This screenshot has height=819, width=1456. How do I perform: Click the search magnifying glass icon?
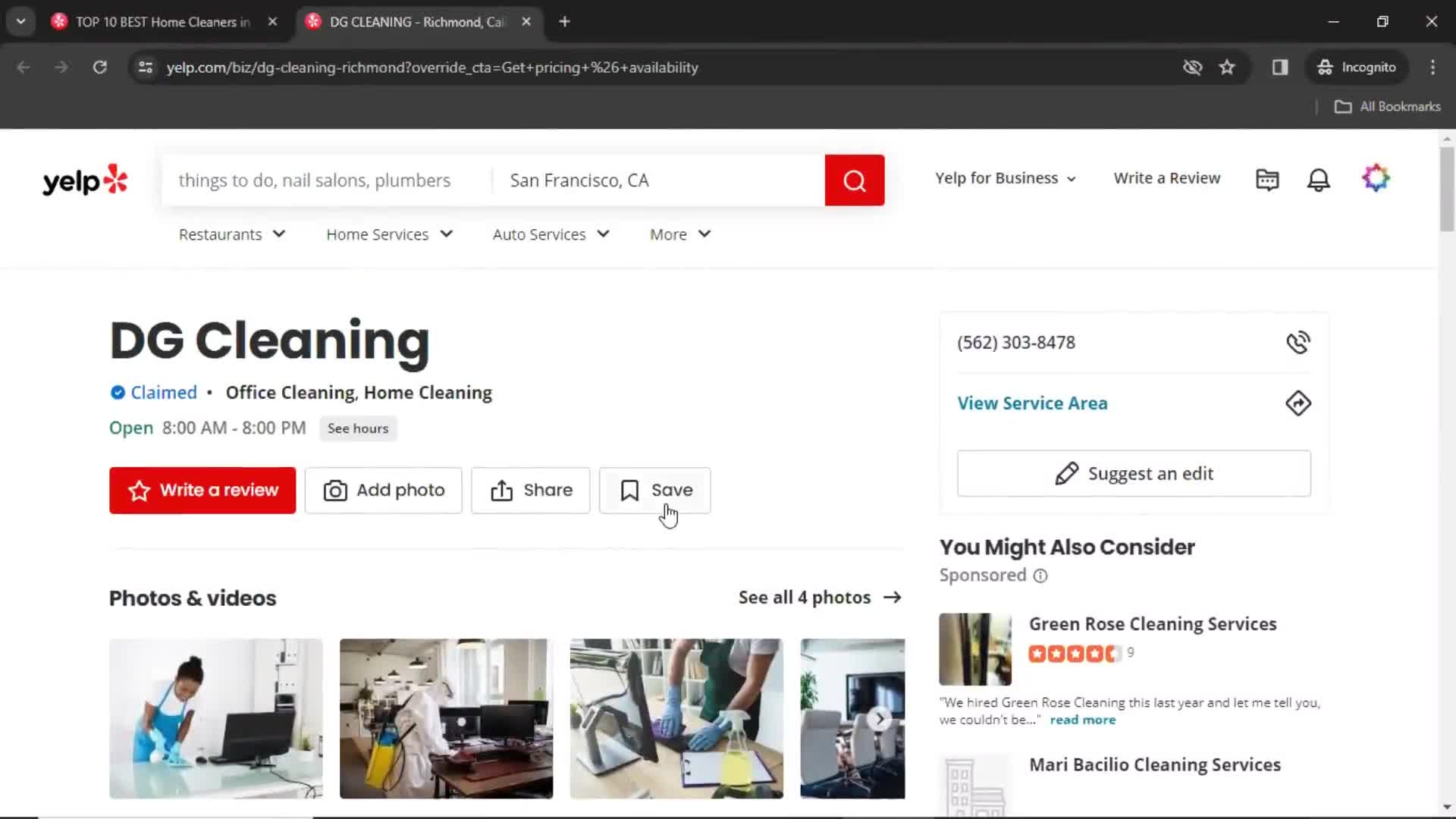coord(856,179)
